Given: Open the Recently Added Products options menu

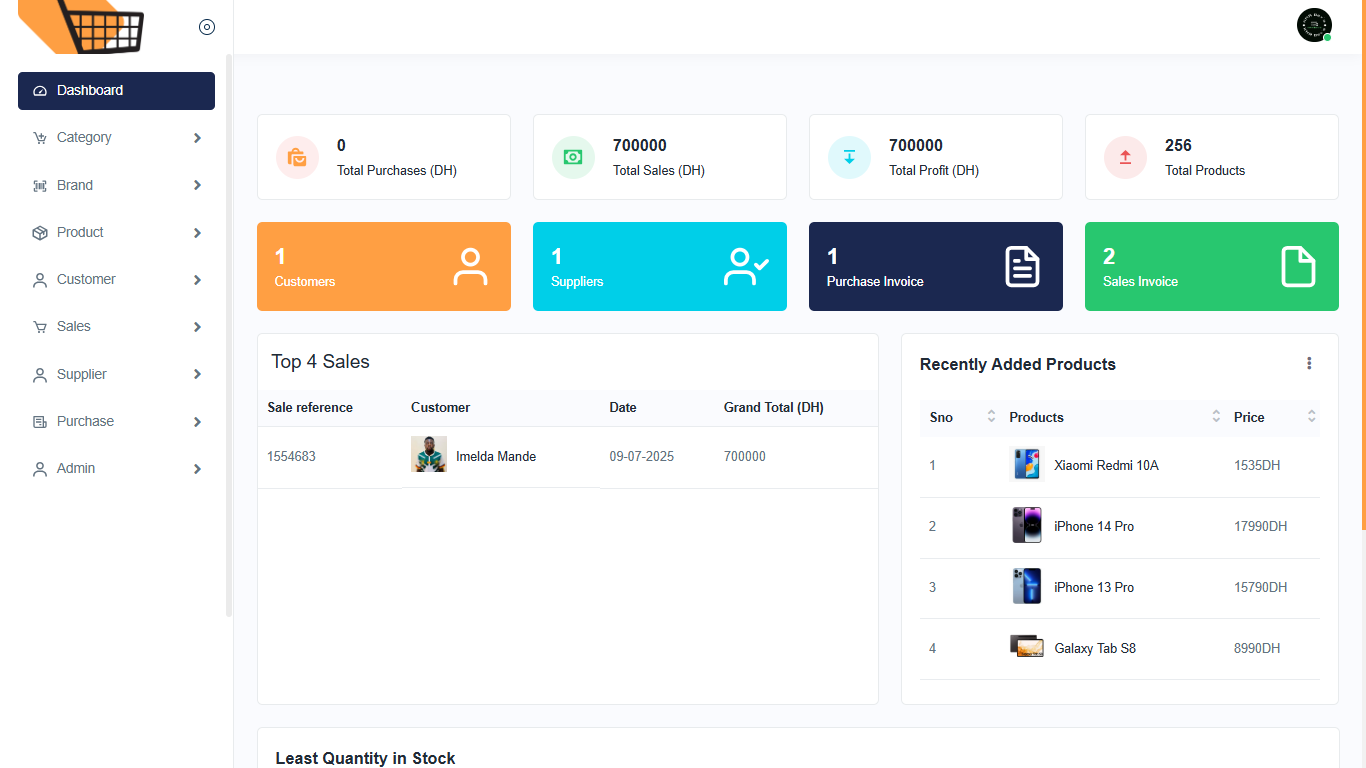Looking at the screenshot, I should (x=1309, y=364).
